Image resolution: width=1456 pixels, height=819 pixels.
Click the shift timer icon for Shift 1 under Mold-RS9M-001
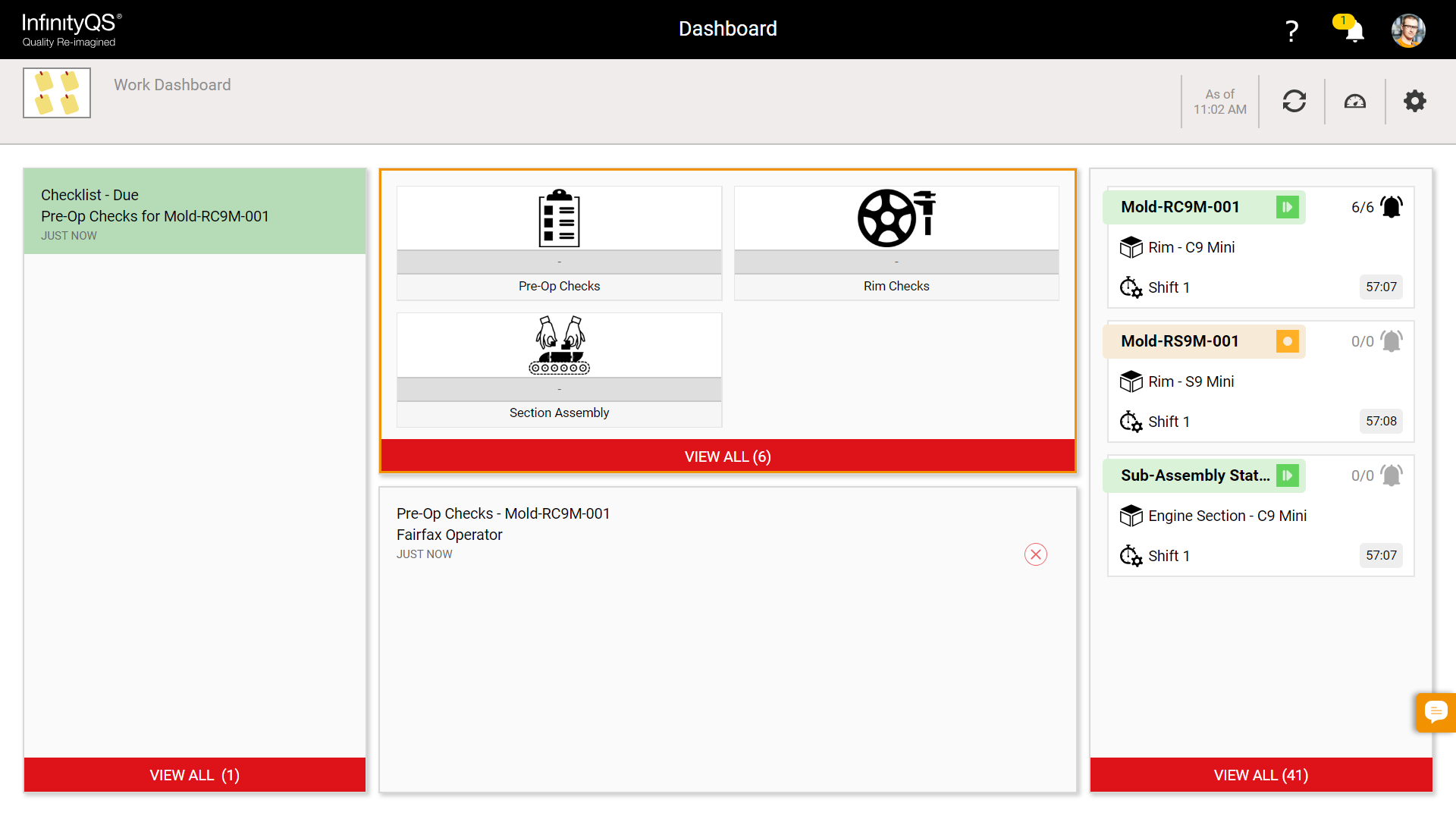[1130, 422]
